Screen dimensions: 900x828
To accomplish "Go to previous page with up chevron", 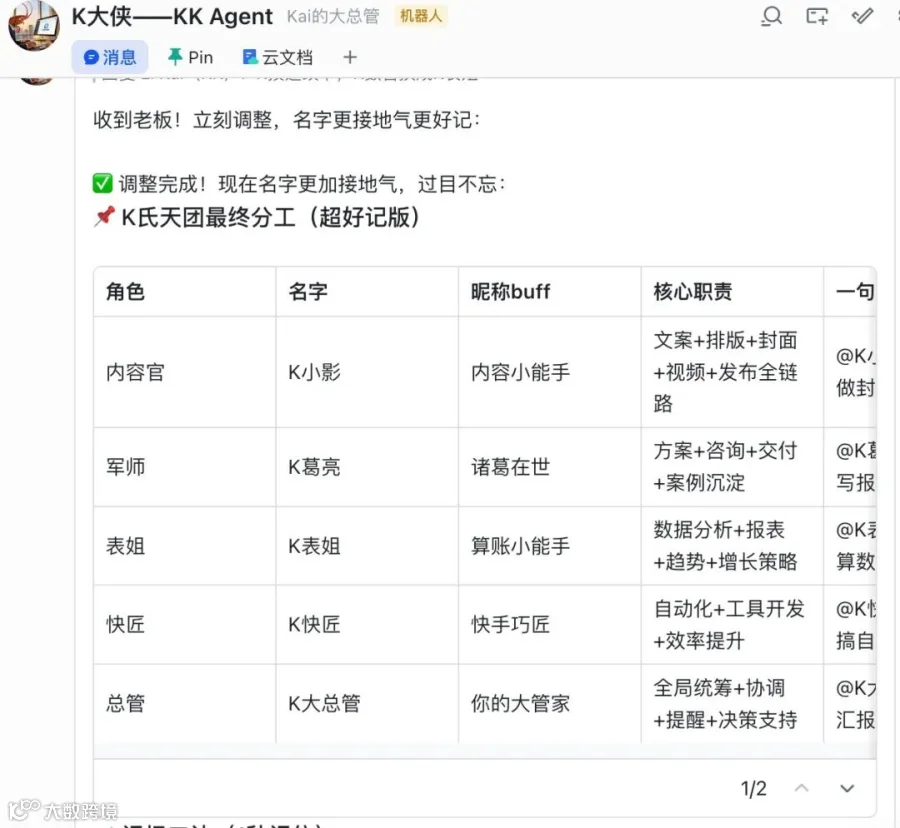I will coord(801,788).
